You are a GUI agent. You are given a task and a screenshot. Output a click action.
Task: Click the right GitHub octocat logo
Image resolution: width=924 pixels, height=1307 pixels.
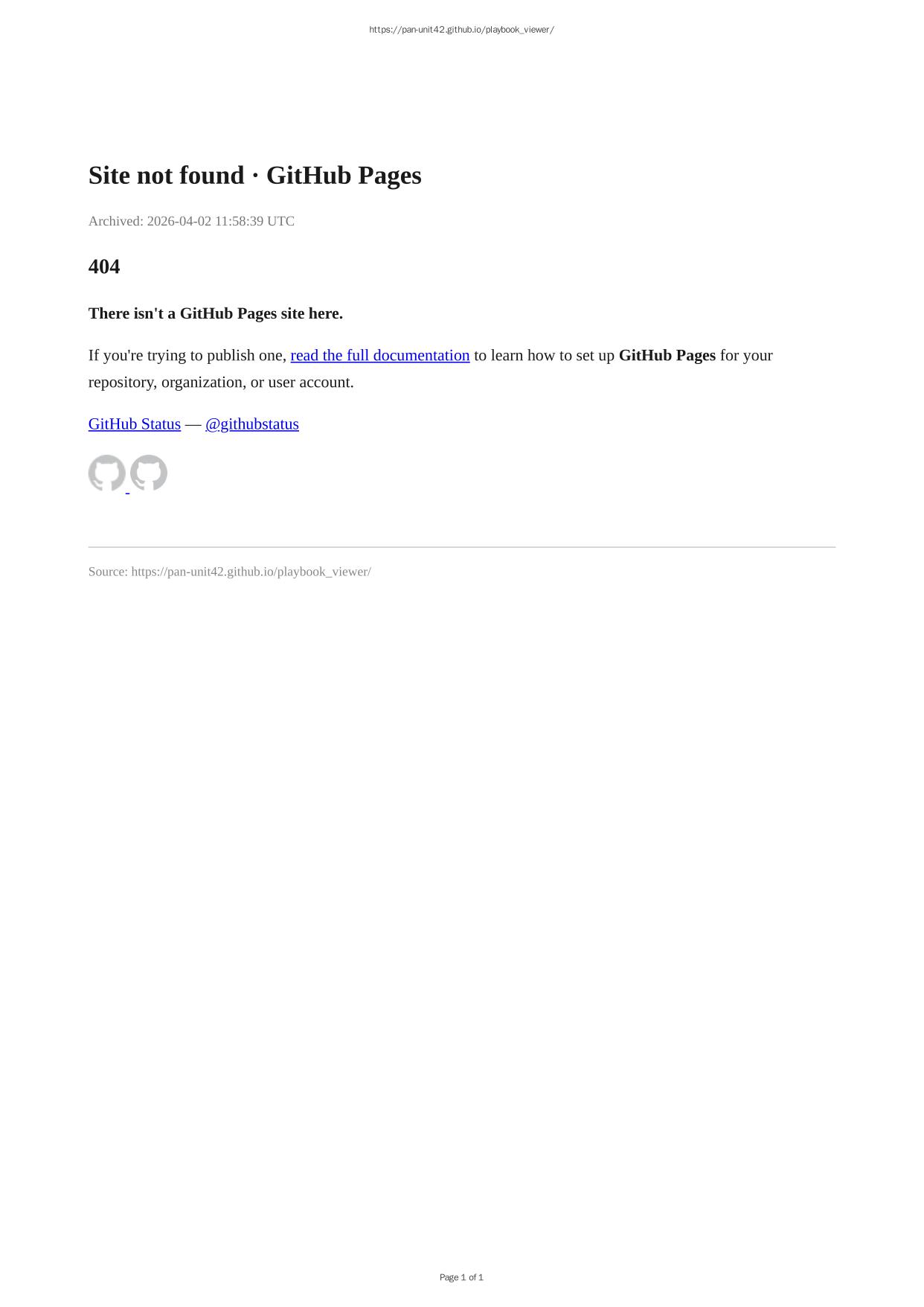[x=149, y=473]
